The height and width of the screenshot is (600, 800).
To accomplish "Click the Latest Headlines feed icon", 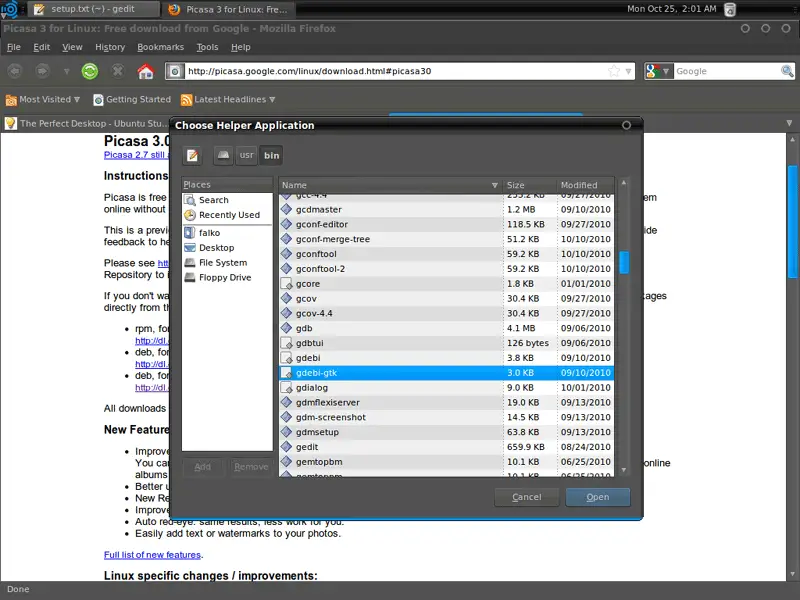I will 186,100.
